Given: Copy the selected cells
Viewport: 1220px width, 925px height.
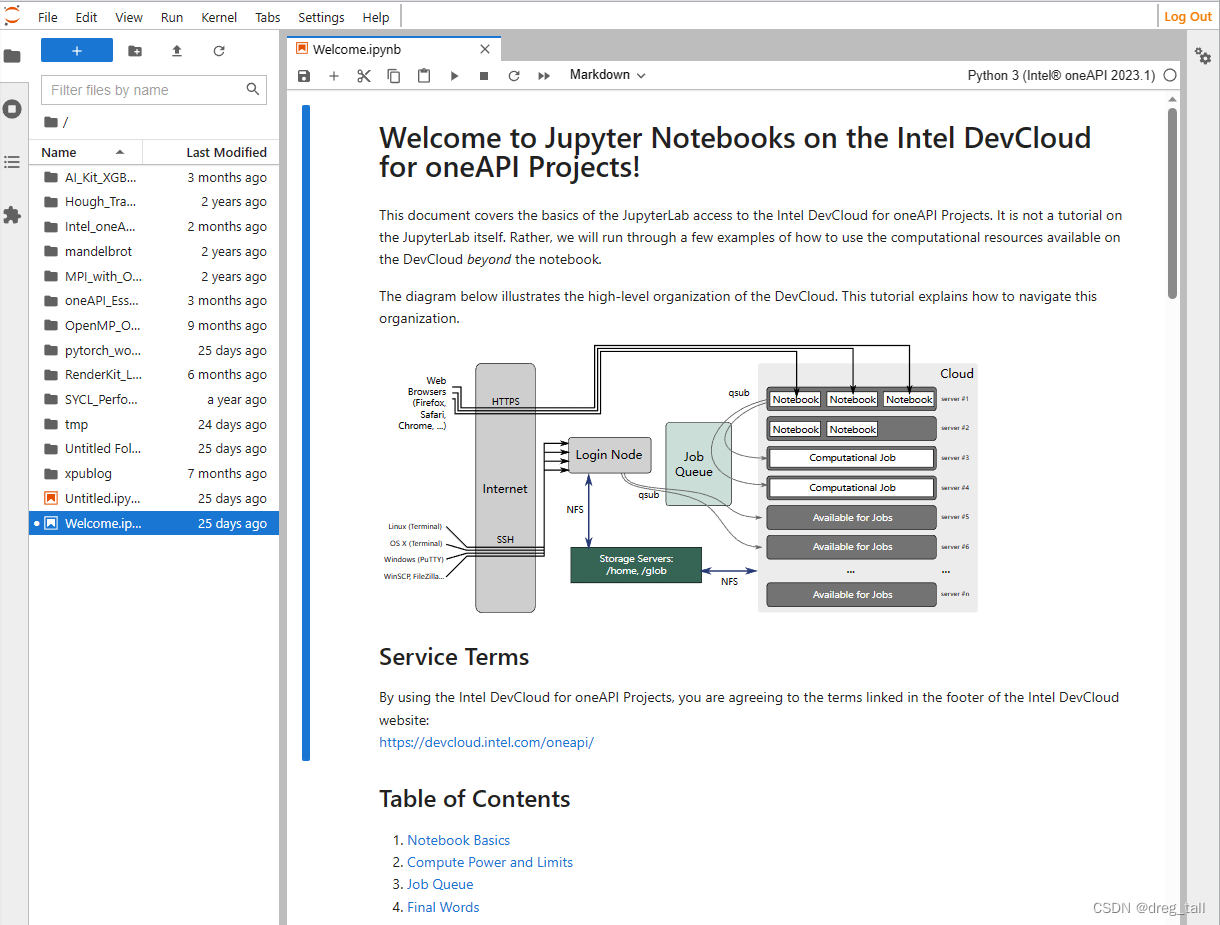Looking at the screenshot, I should point(394,76).
